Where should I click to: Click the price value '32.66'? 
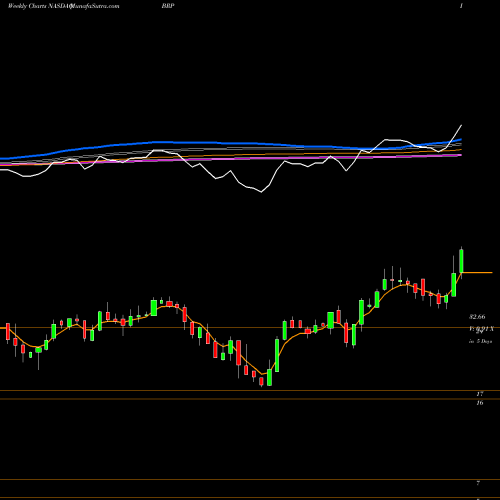(477, 317)
